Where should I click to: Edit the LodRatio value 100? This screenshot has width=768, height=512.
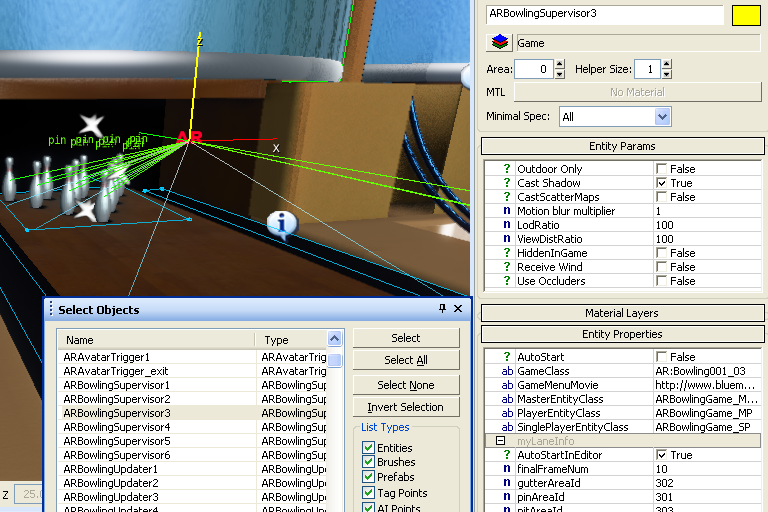(x=707, y=225)
